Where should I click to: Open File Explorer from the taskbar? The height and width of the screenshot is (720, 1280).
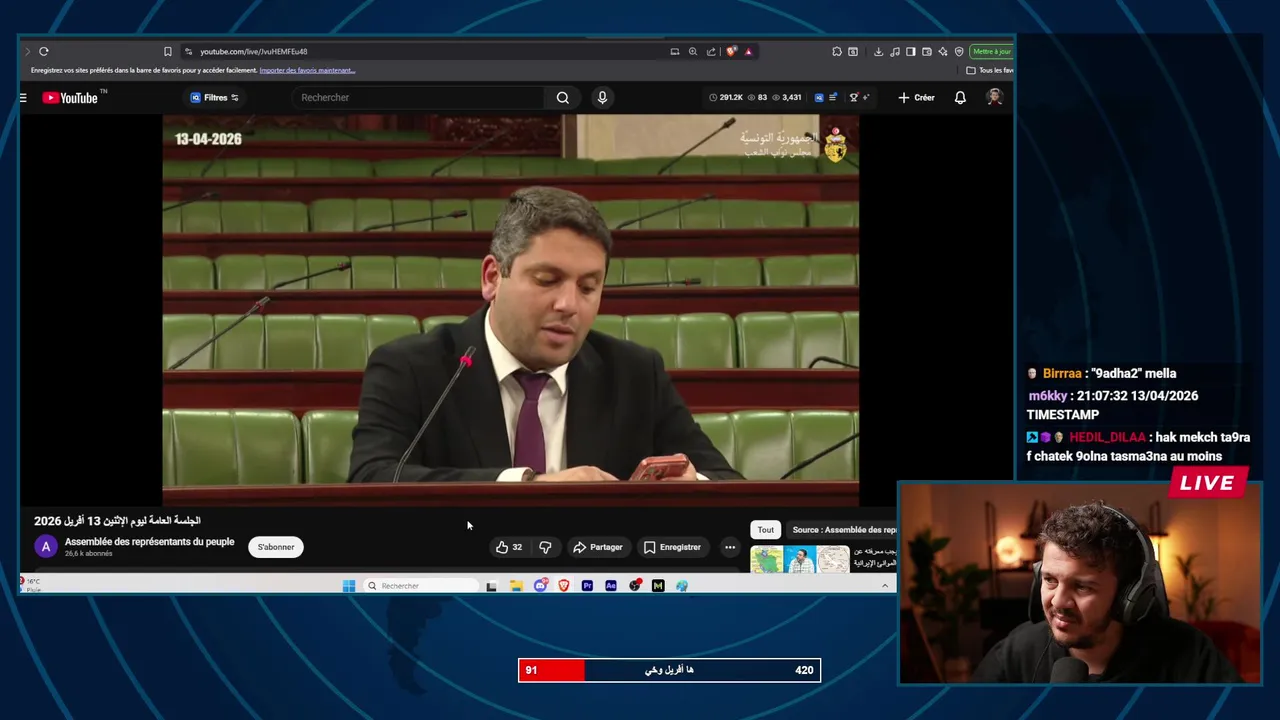pyautogui.click(x=516, y=586)
